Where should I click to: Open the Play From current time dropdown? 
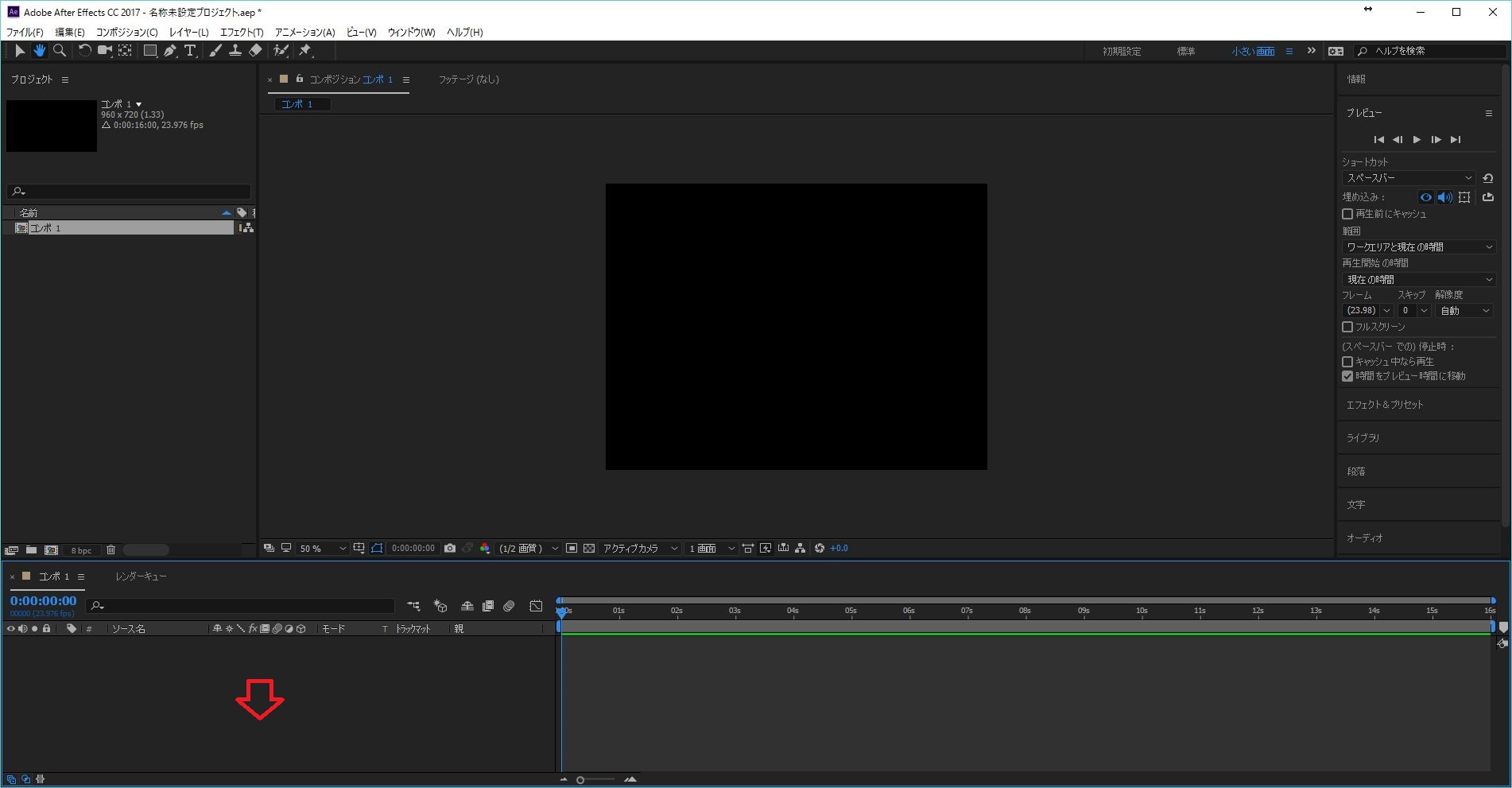coord(1419,280)
